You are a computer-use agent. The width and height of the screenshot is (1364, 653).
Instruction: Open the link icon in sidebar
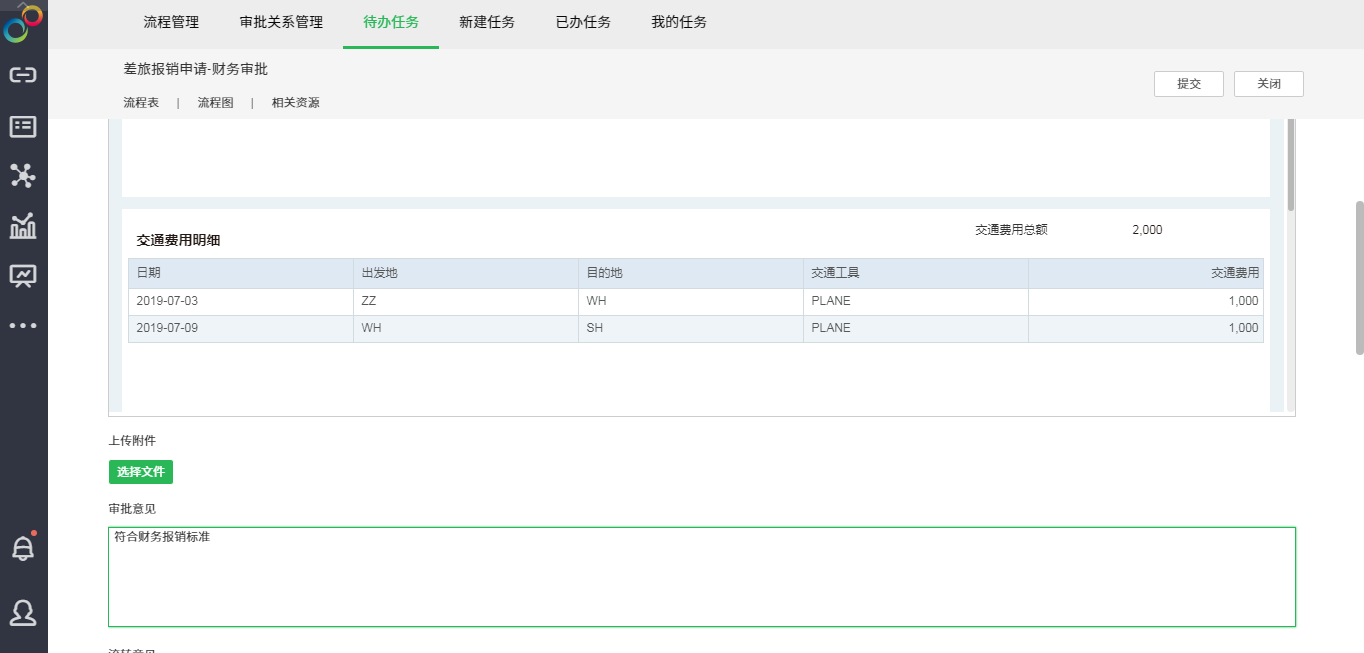pos(23,75)
